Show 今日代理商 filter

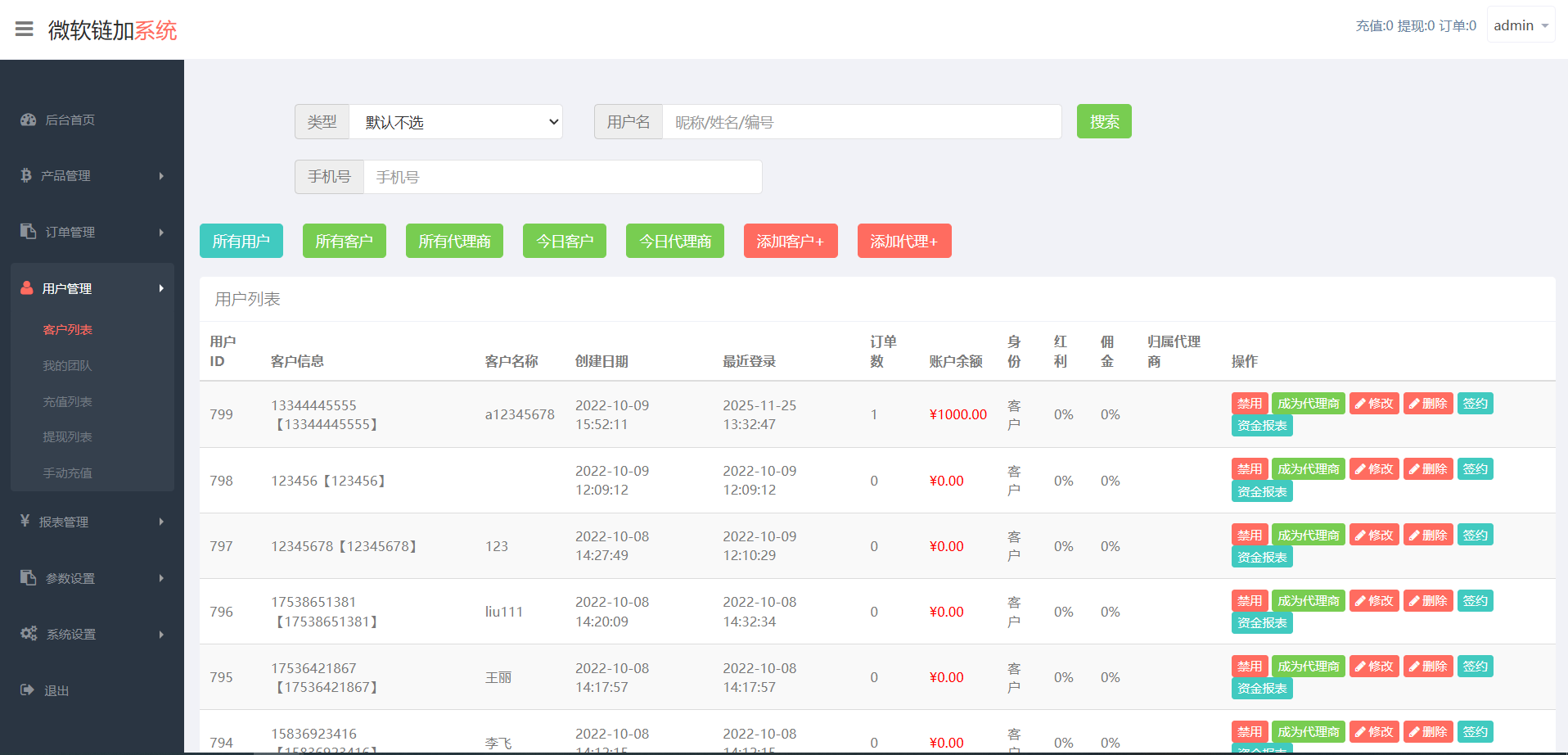click(674, 241)
